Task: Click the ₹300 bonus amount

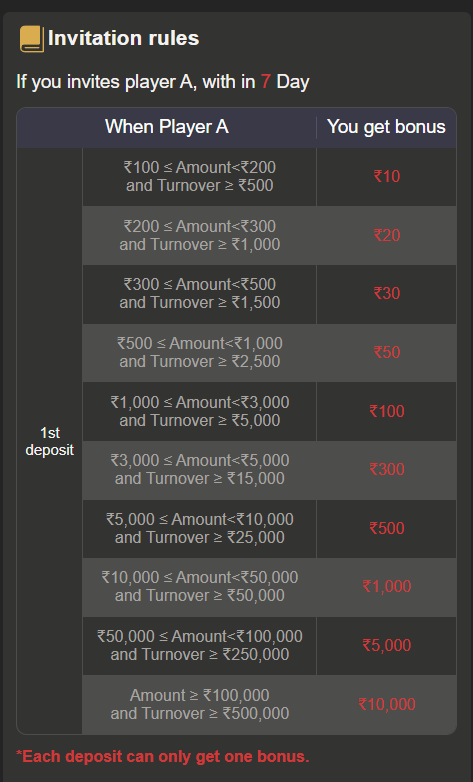Action: click(387, 469)
